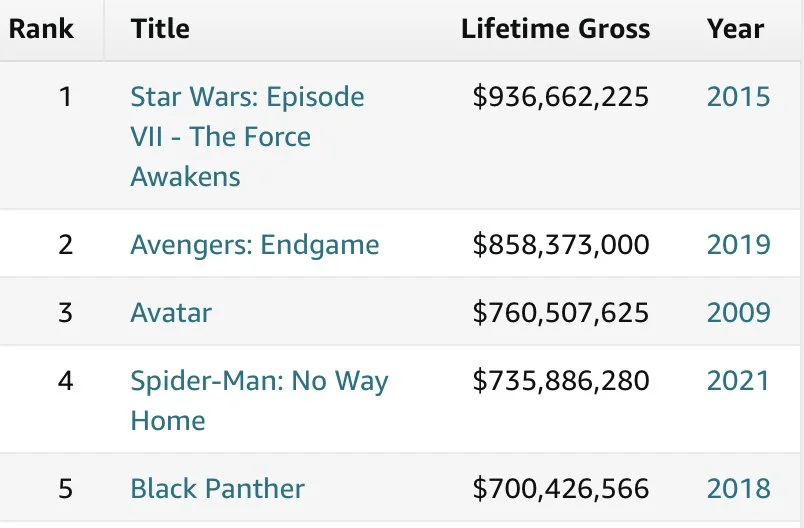The height and width of the screenshot is (528, 804).
Task: Open the 2018 year link
Action: (x=738, y=489)
